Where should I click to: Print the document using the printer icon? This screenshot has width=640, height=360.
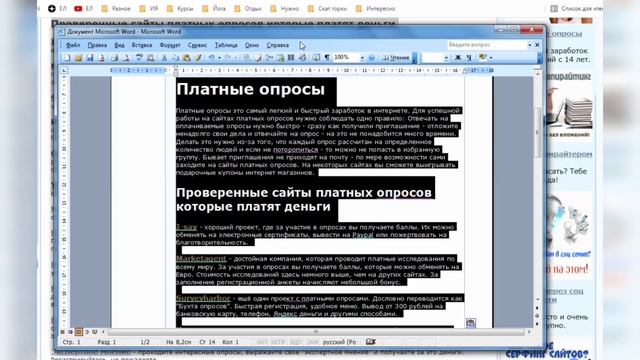[115, 58]
